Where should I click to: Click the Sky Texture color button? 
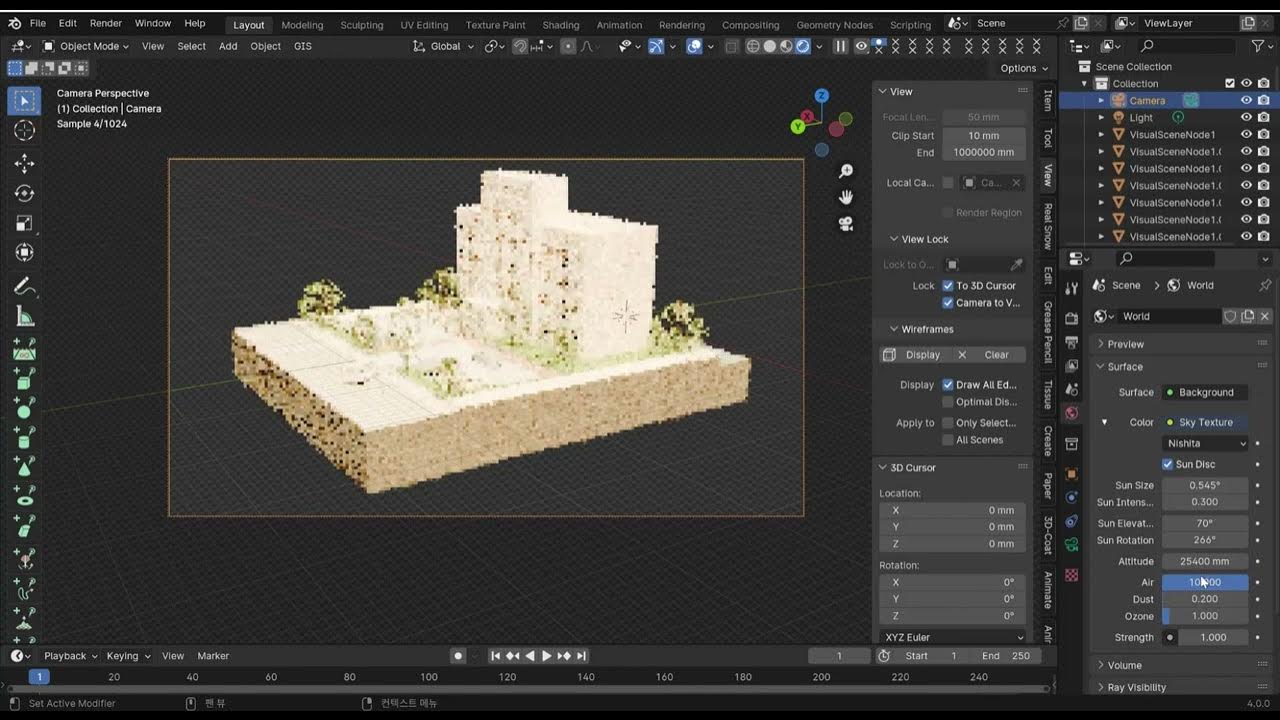coord(1206,422)
